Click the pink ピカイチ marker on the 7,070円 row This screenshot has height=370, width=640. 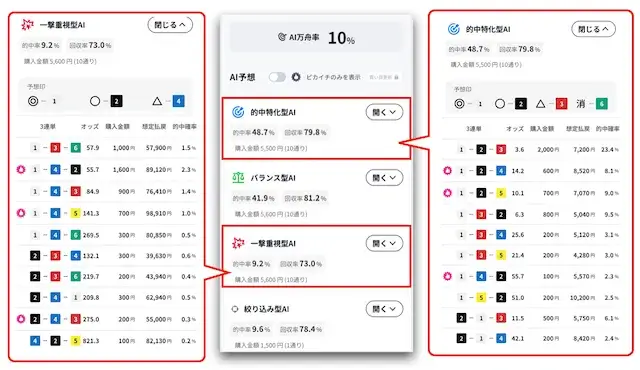(448, 193)
